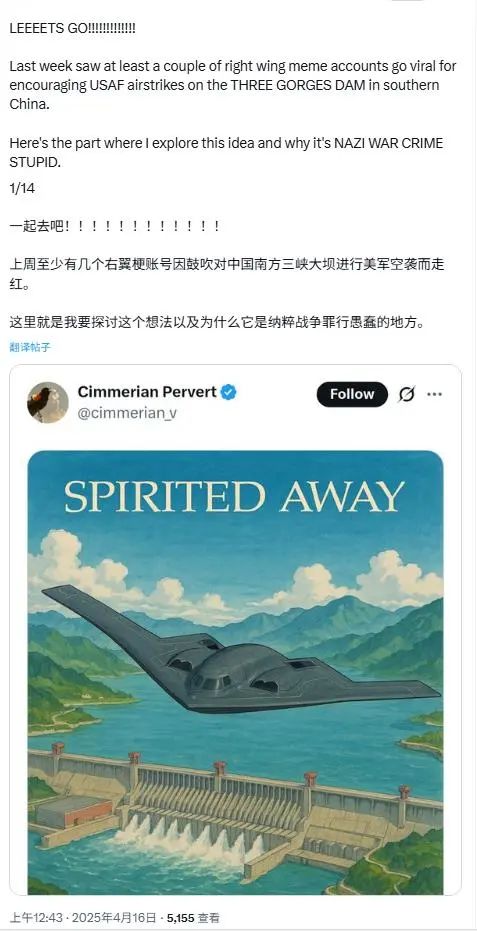Click the 翻译帖子 translate post link
The image size is (477, 931).
point(30,347)
